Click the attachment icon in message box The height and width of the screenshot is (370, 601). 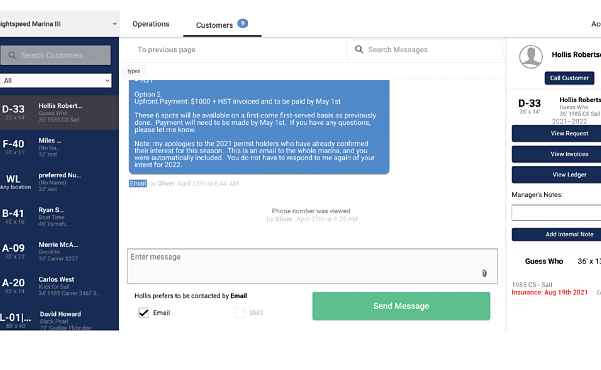(x=484, y=273)
